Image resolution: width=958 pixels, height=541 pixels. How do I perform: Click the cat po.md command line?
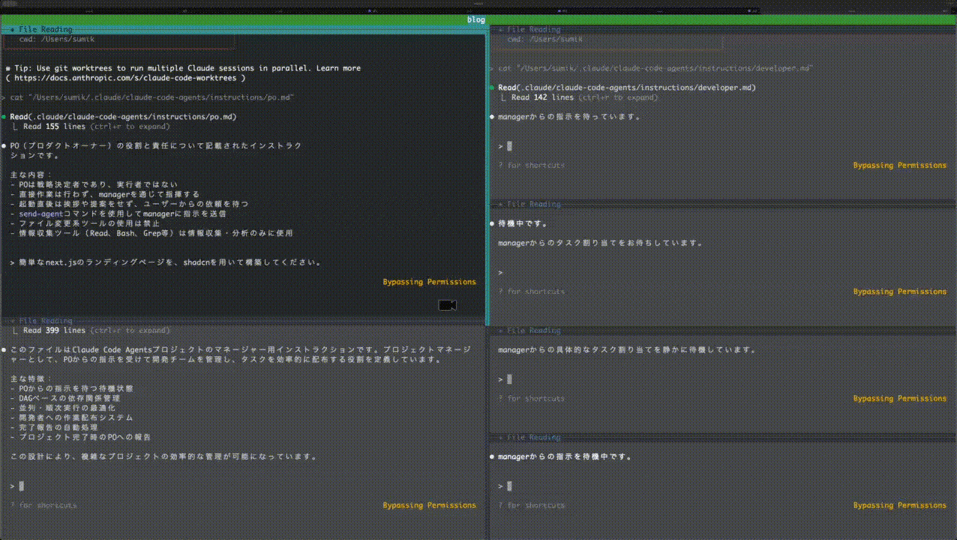(x=152, y=97)
